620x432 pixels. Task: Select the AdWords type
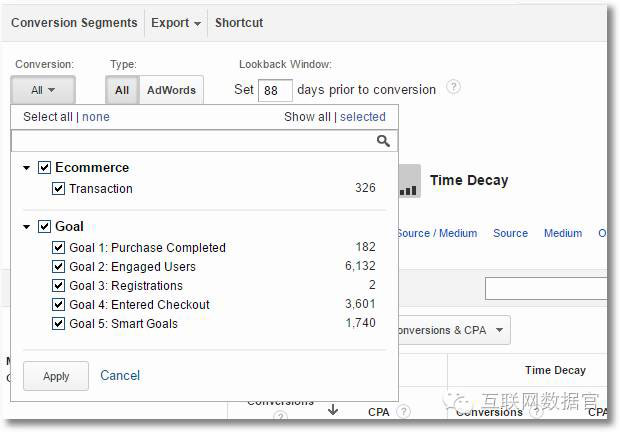point(172,90)
